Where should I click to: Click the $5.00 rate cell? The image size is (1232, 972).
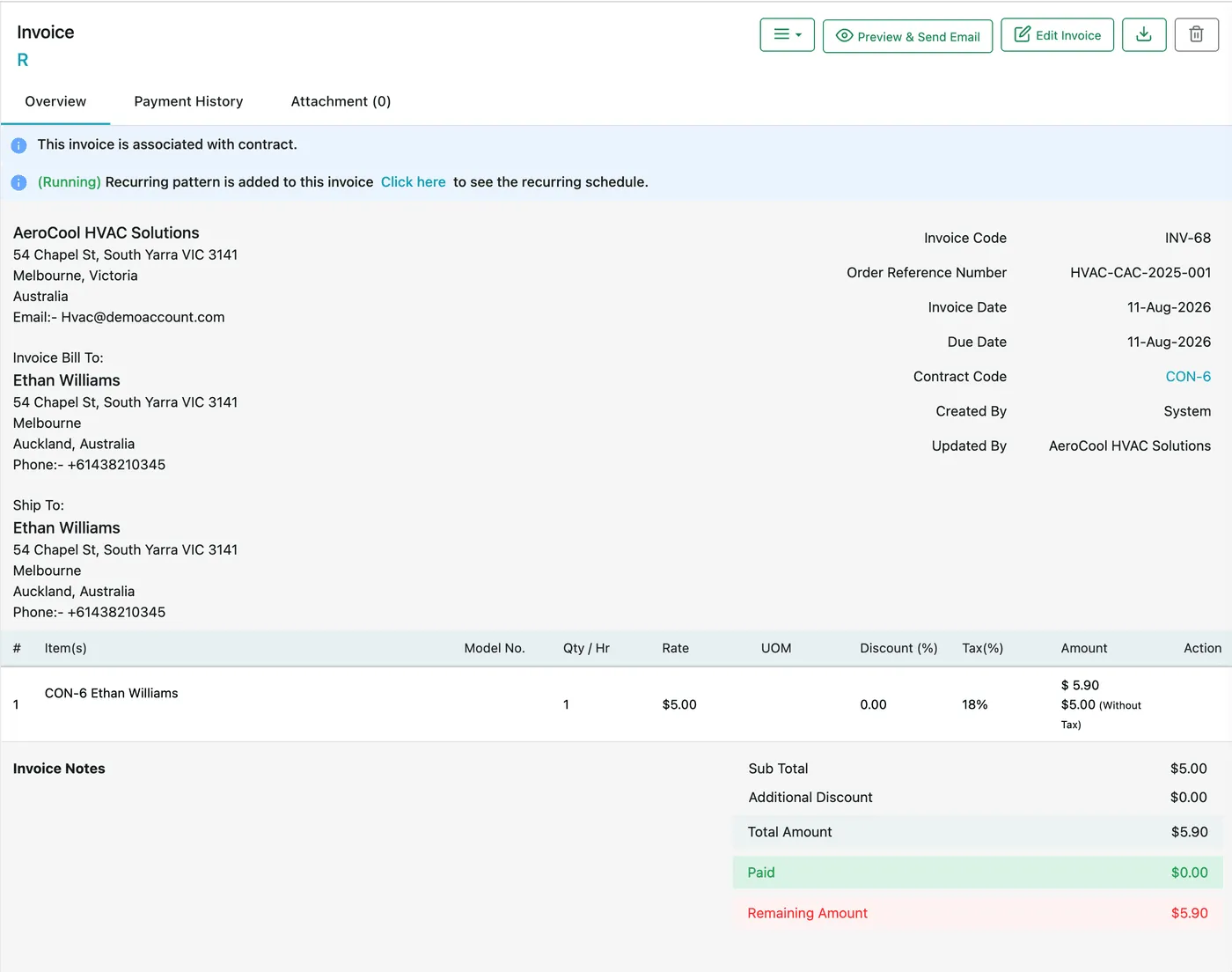tap(679, 705)
